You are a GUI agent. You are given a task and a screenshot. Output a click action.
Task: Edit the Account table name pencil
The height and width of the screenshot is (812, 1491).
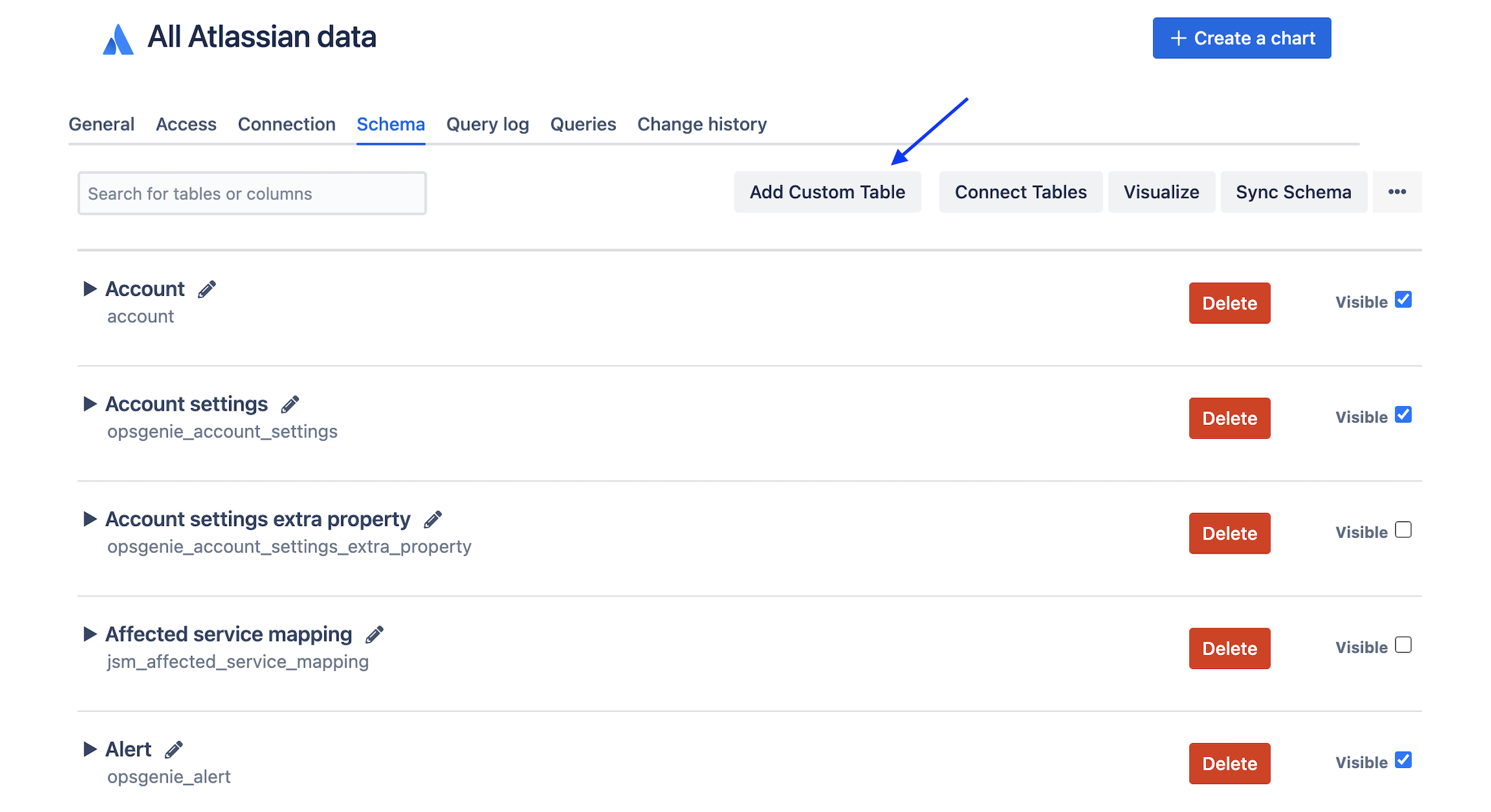point(207,289)
